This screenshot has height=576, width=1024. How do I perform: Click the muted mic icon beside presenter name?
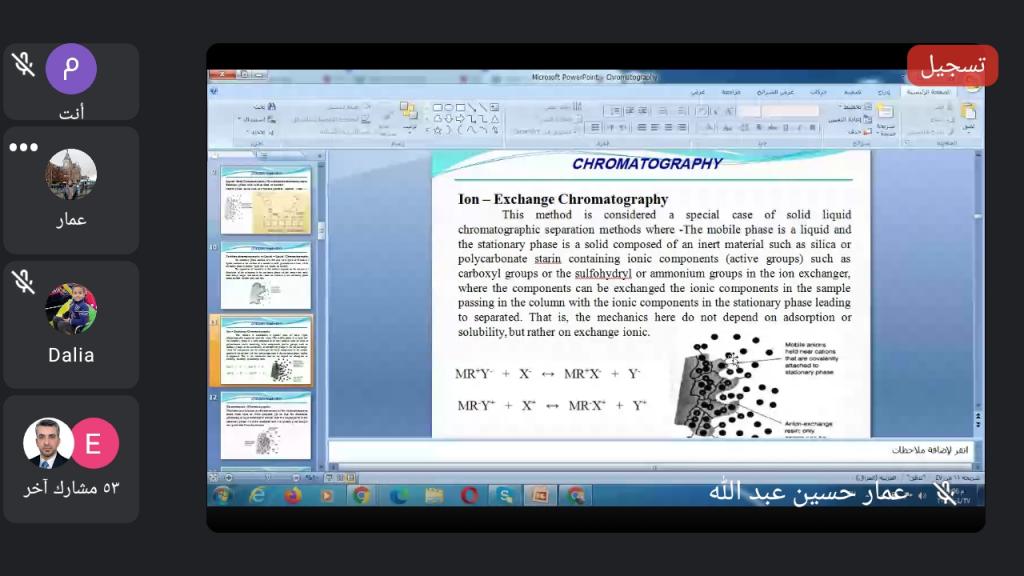click(945, 494)
